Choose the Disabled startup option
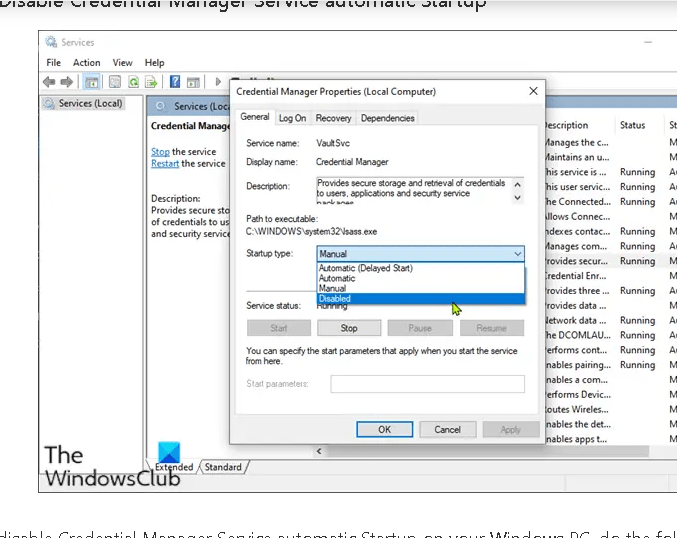The image size is (677, 538). click(x=421, y=298)
